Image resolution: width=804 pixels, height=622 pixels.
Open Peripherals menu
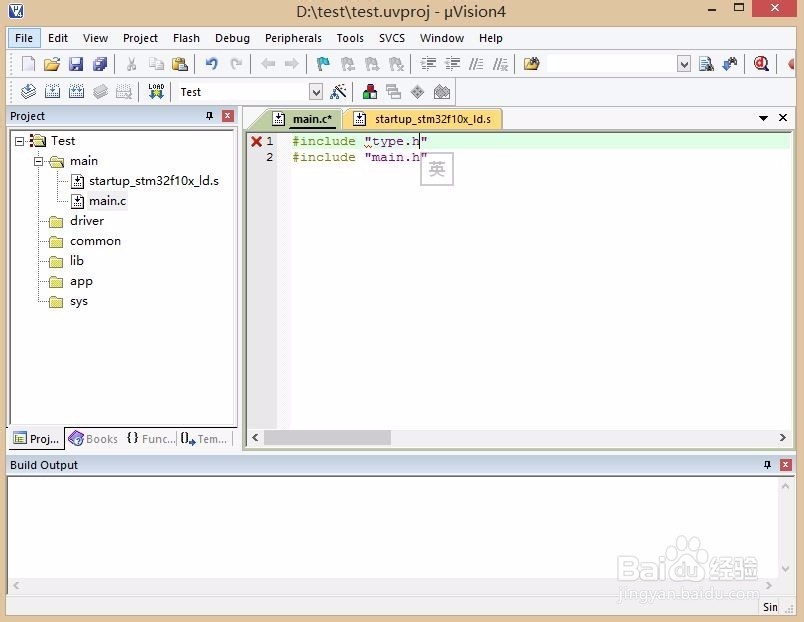pyautogui.click(x=293, y=38)
